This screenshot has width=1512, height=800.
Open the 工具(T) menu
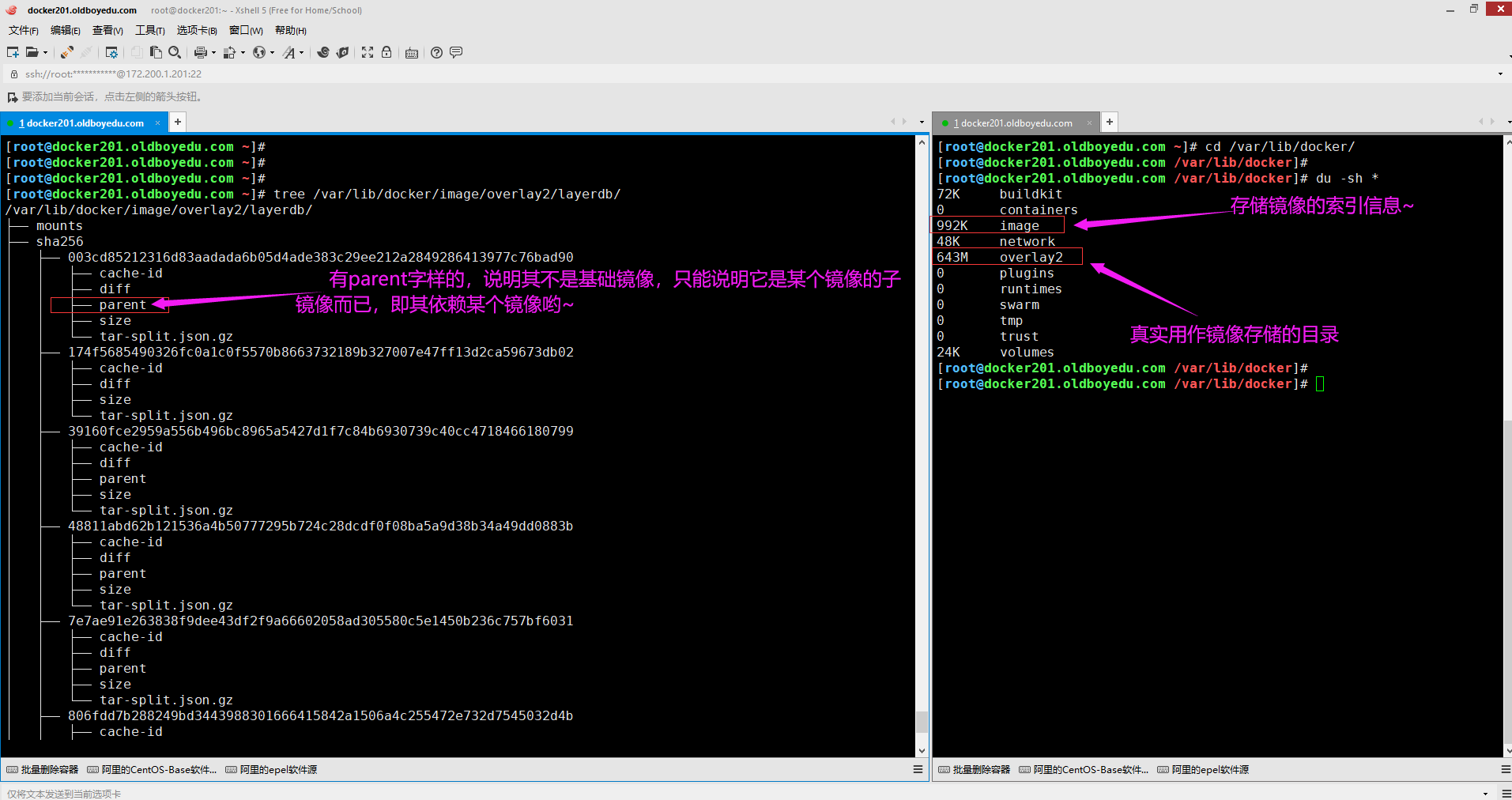pos(149,30)
